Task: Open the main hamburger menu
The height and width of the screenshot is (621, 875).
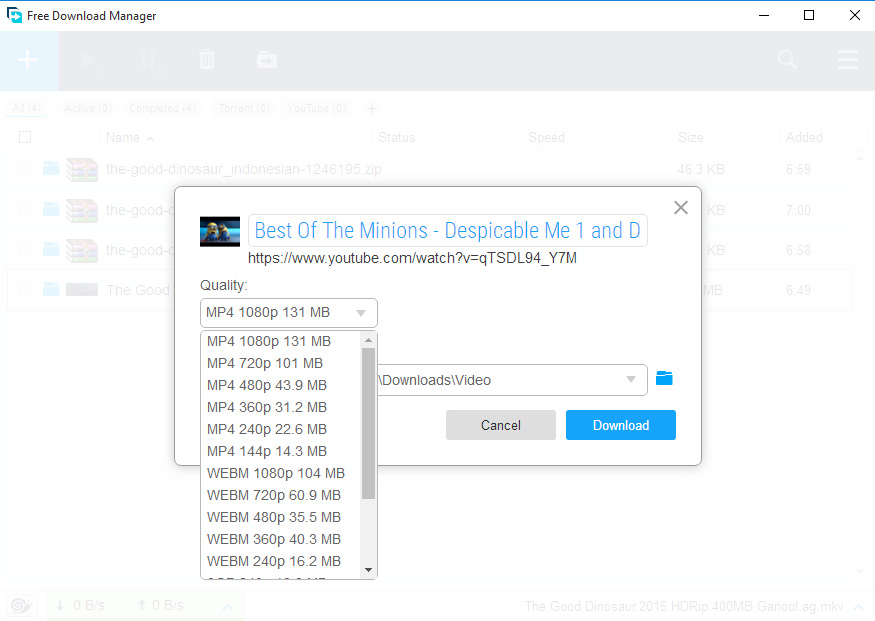Action: 848,60
